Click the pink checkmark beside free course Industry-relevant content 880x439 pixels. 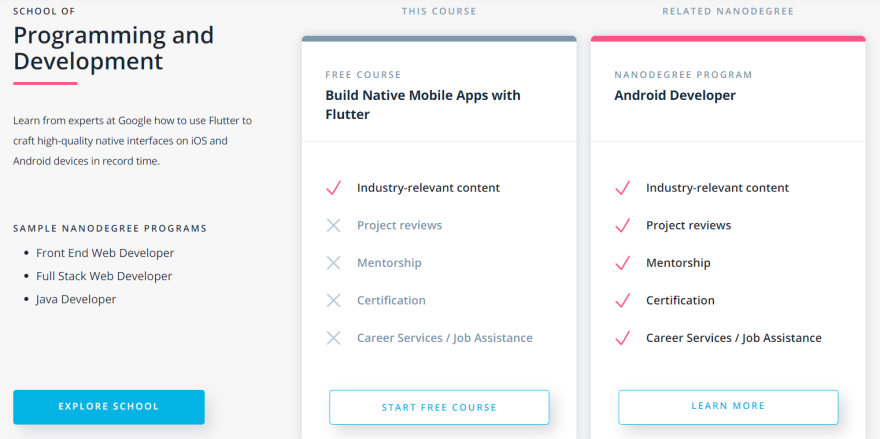tap(334, 188)
